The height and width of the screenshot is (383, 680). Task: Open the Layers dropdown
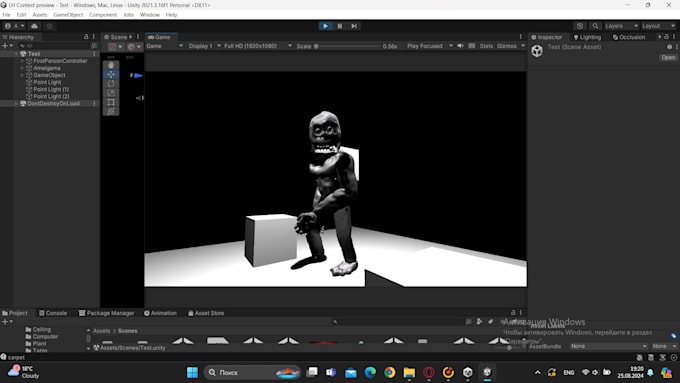621,26
